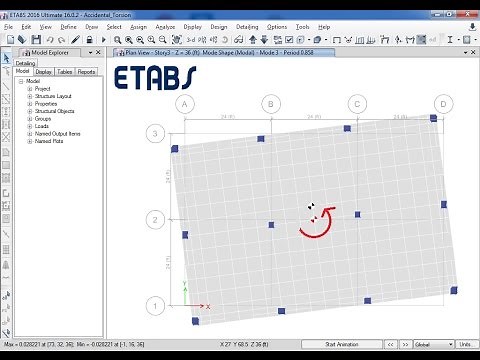The width and height of the screenshot is (480, 360).
Task: Open the File menu
Action: pos(8,27)
